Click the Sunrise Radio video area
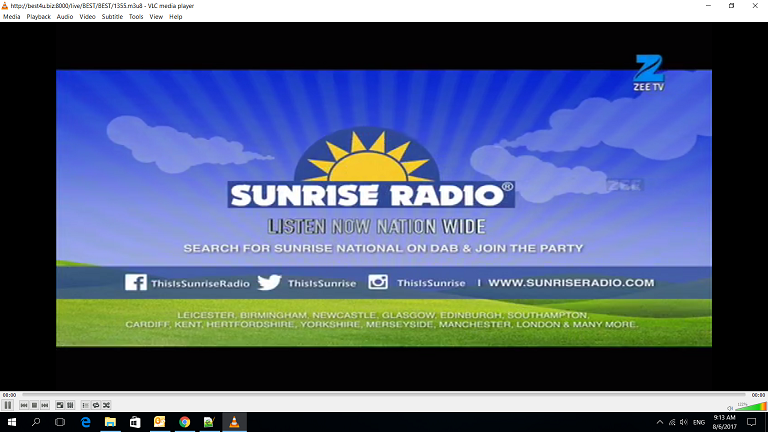Image resolution: width=768 pixels, height=432 pixels. coord(384,208)
